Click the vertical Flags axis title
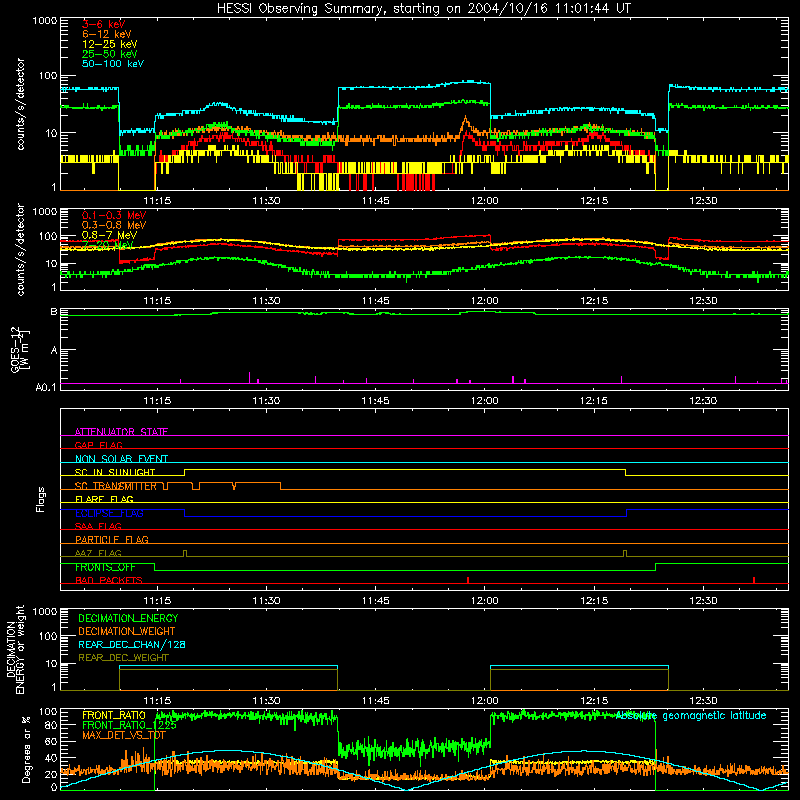Viewport: 800px width, 800px height. pos(41,499)
